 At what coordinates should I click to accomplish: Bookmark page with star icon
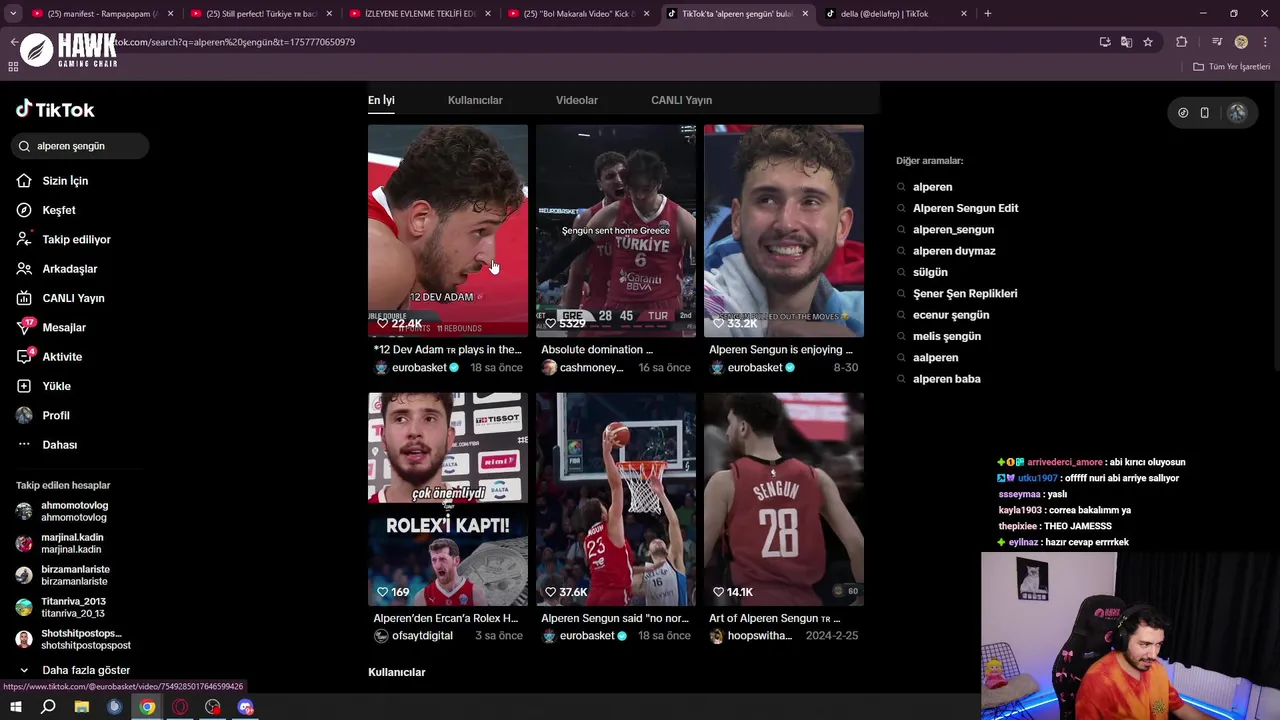[x=1148, y=42]
